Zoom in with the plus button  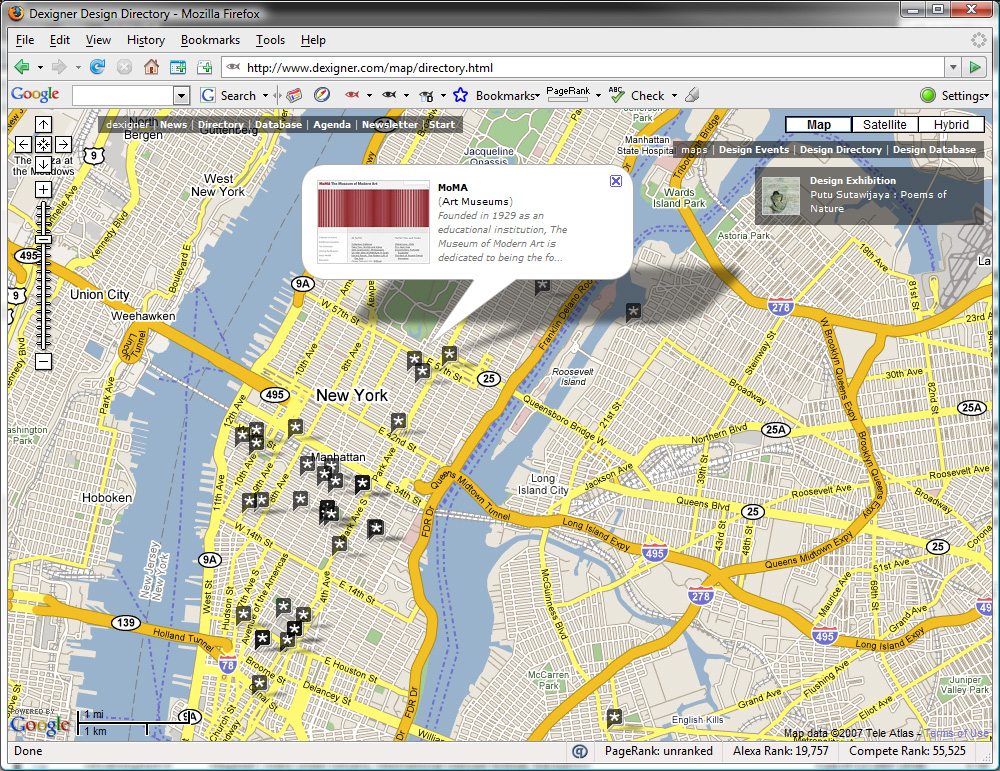43,189
